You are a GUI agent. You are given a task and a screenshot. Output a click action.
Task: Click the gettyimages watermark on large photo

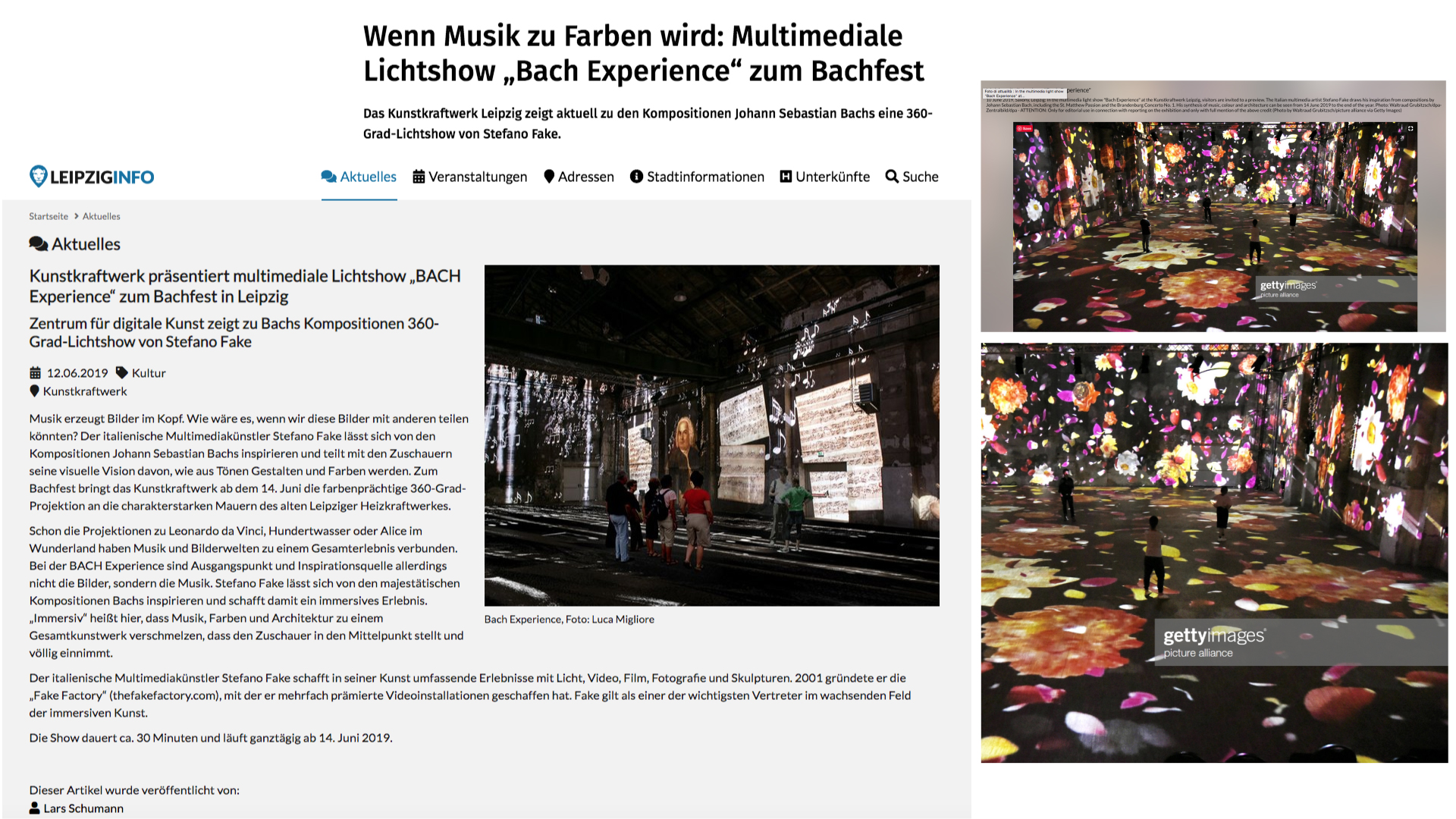(x=1213, y=637)
